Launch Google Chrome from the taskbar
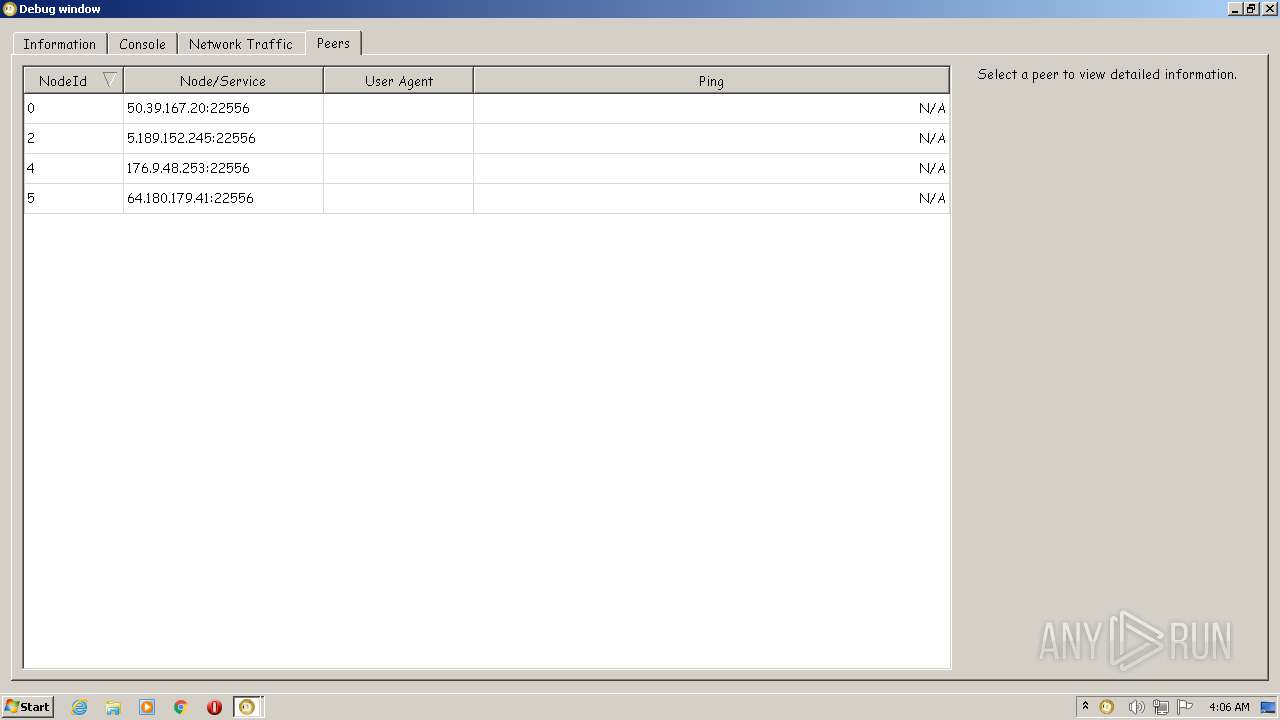The image size is (1280, 720). pyautogui.click(x=181, y=707)
